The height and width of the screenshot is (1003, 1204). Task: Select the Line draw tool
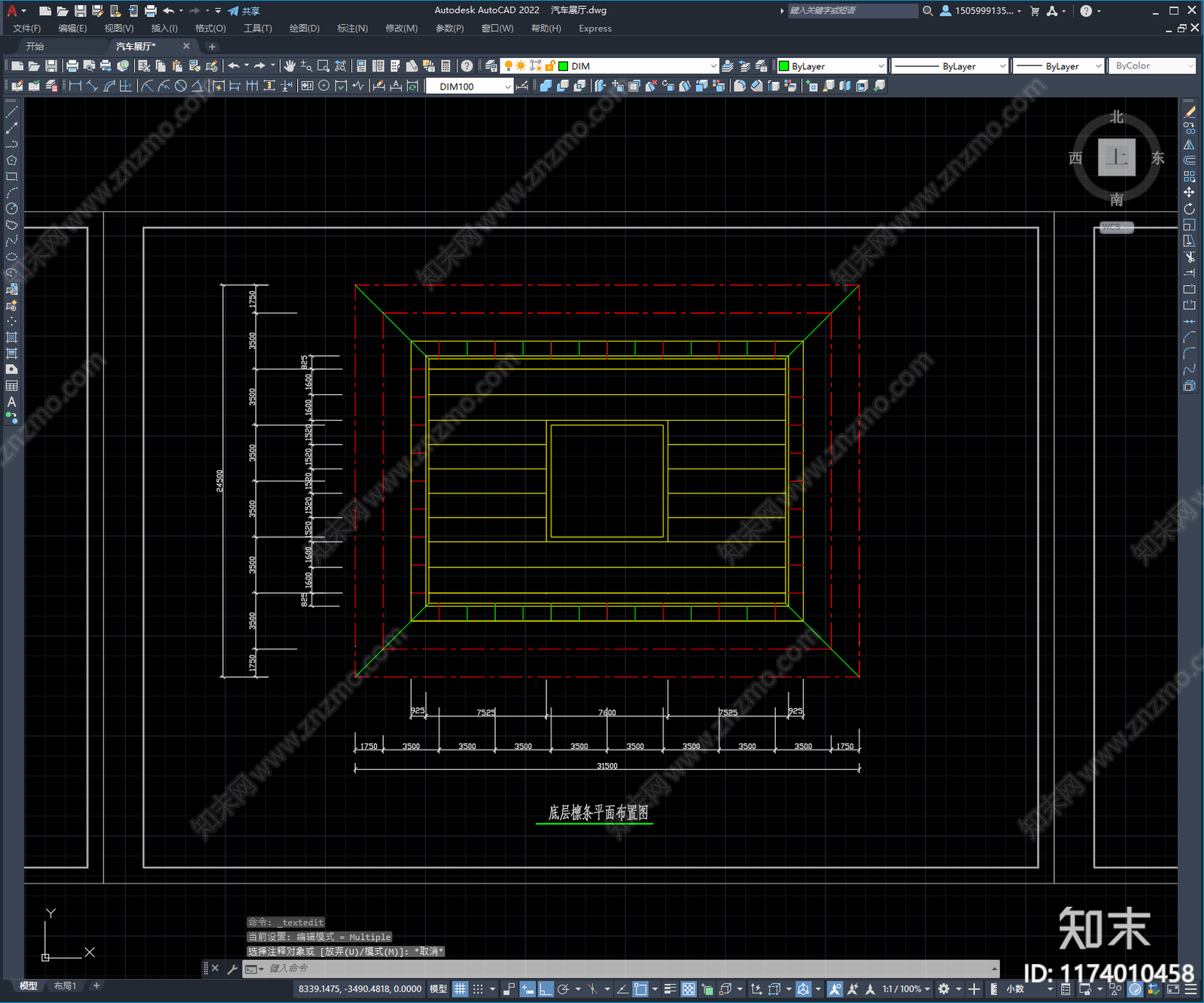pos(11,111)
